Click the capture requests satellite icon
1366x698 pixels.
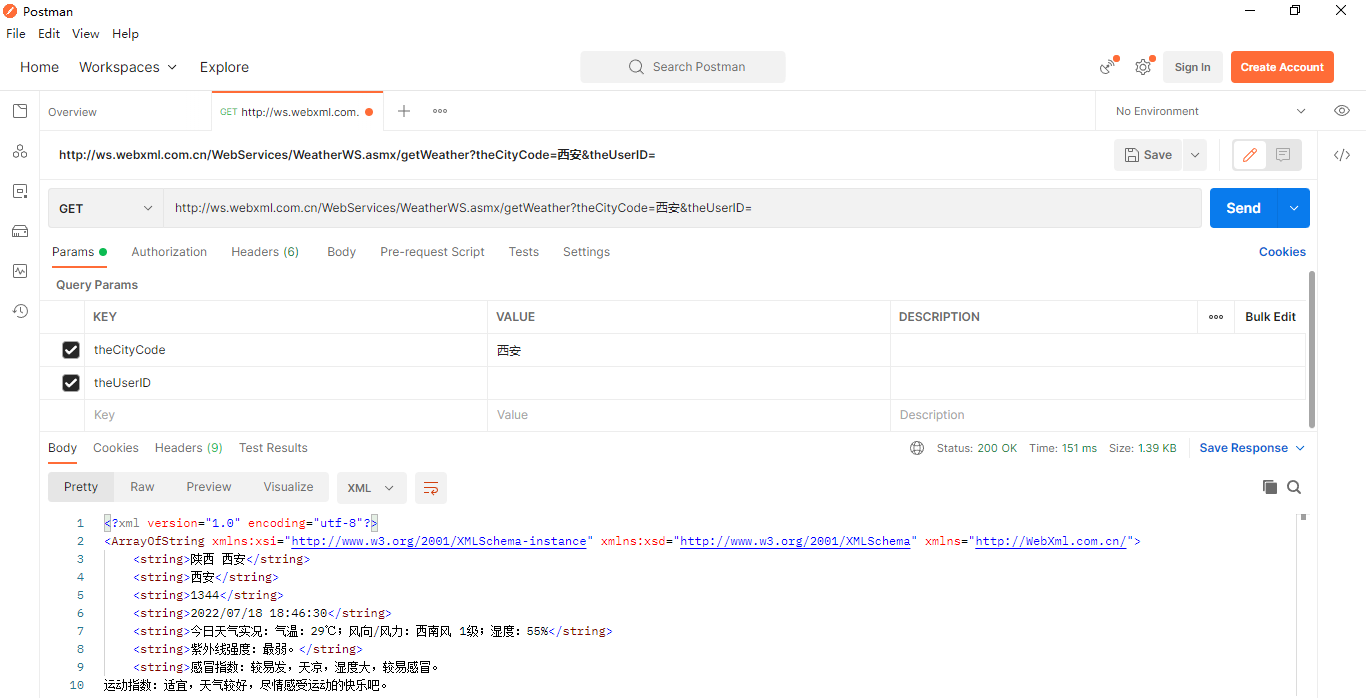(x=1108, y=67)
